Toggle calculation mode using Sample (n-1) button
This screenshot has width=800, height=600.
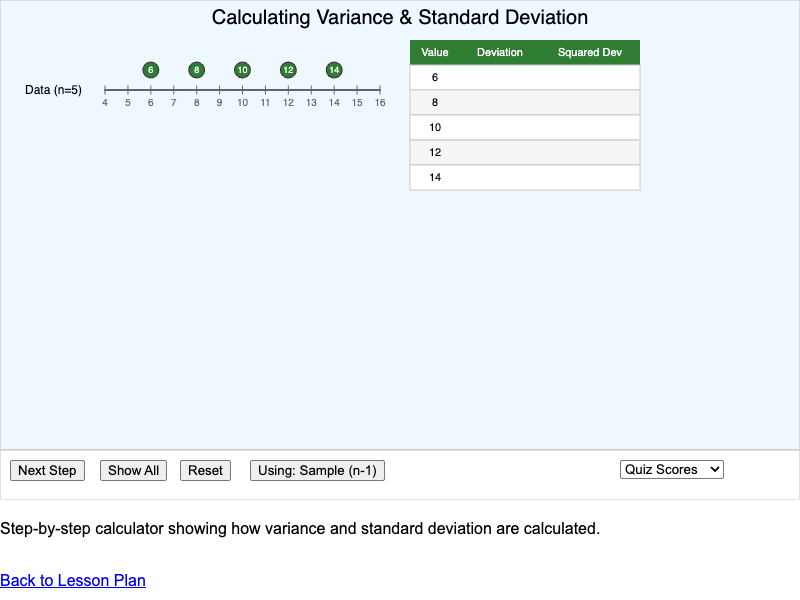pos(317,470)
